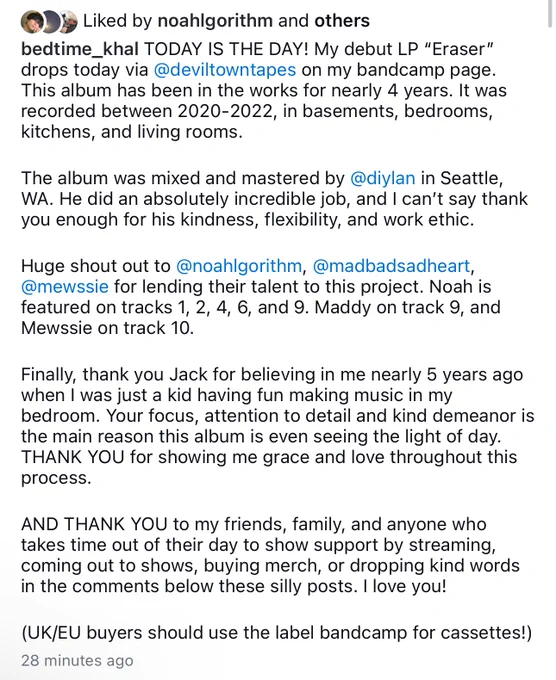The image size is (556, 680).
Task: Open @noahlgorithm mention in the shout out
Action: click(239, 266)
